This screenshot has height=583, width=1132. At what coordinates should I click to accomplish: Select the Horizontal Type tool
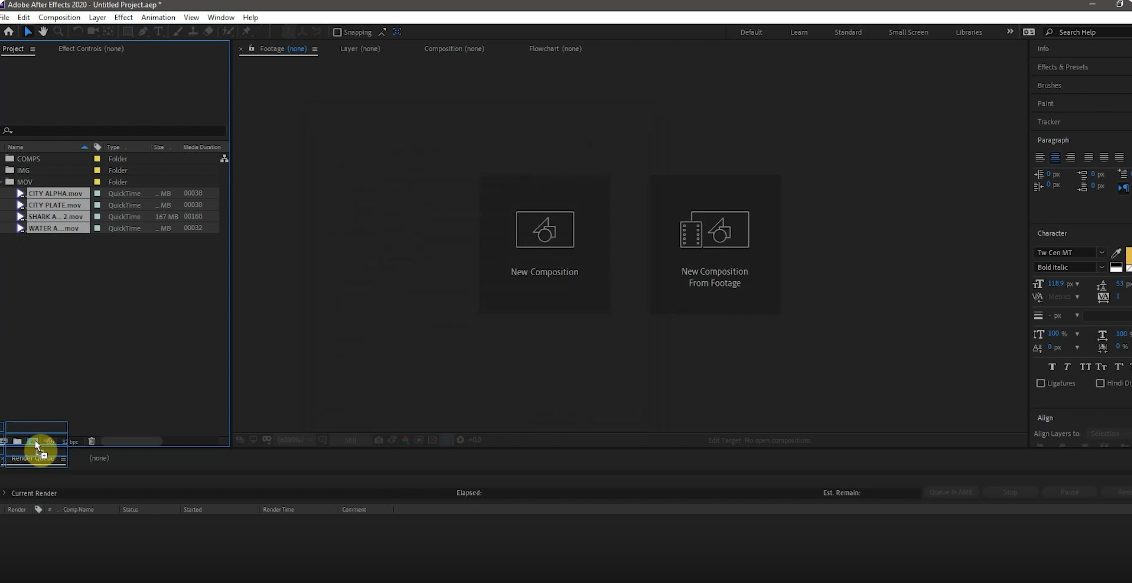[x=158, y=32]
